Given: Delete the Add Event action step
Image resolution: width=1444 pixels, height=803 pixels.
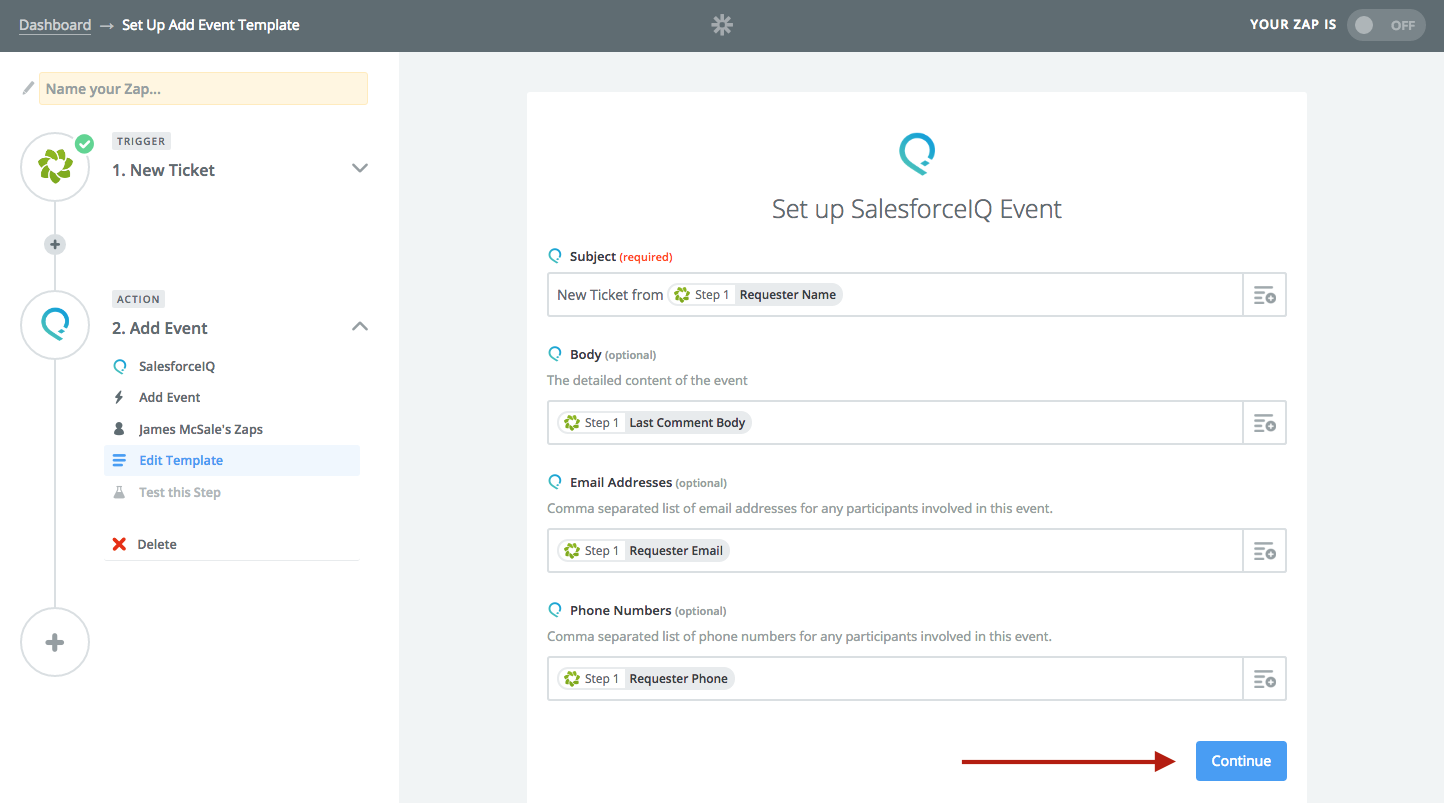Looking at the screenshot, I should click(x=157, y=545).
